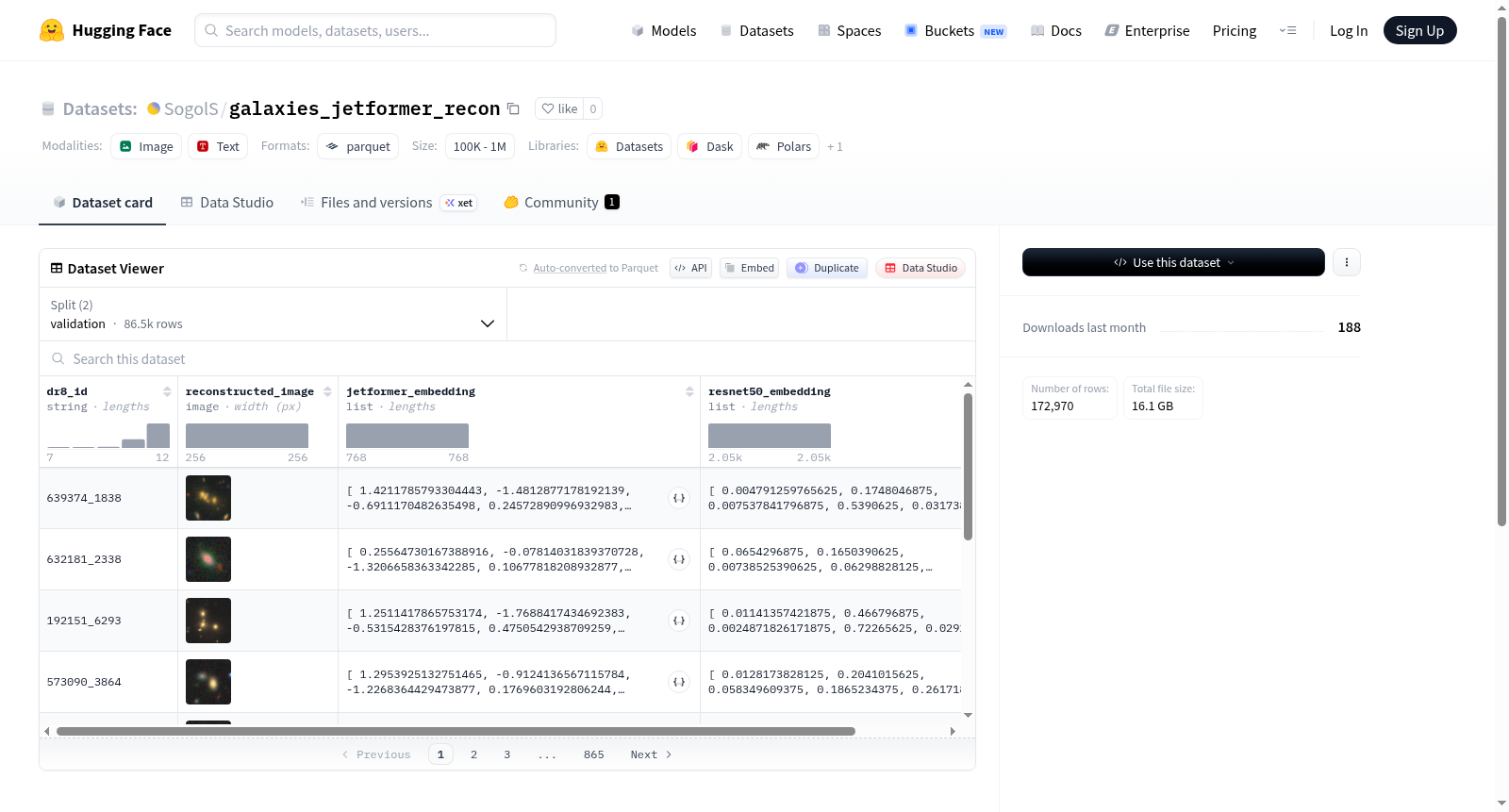1509x812 pixels.
Task: Open the three-dot dataset options menu
Action: [x=1347, y=262]
